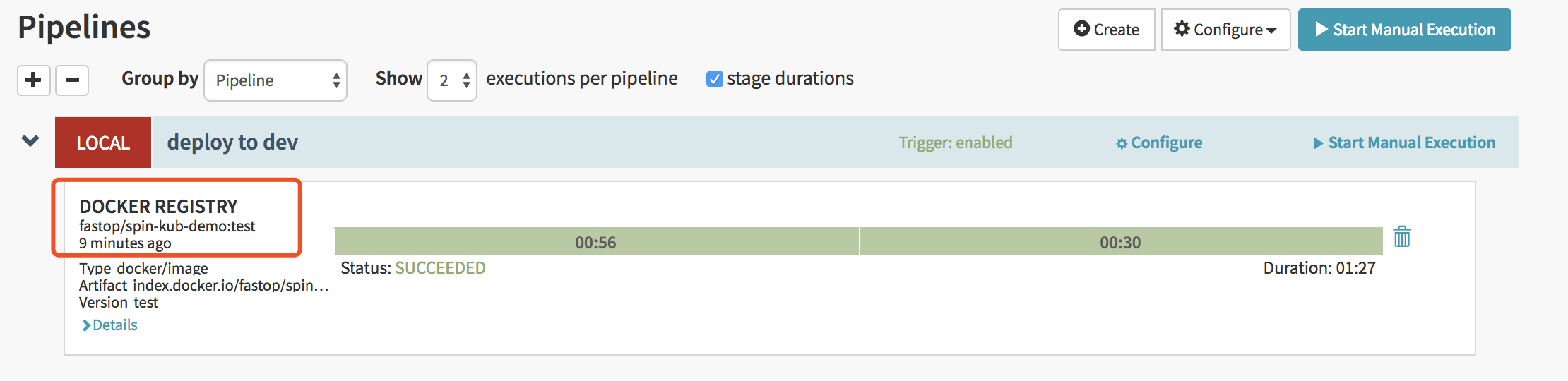Click the 00:56 first stage bar
Viewport: 1568px width, 381px height.
(x=595, y=242)
